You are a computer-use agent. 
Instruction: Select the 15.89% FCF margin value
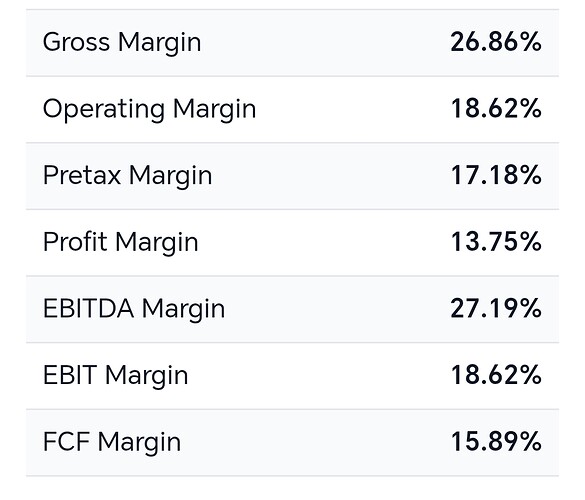click(496, 442)
